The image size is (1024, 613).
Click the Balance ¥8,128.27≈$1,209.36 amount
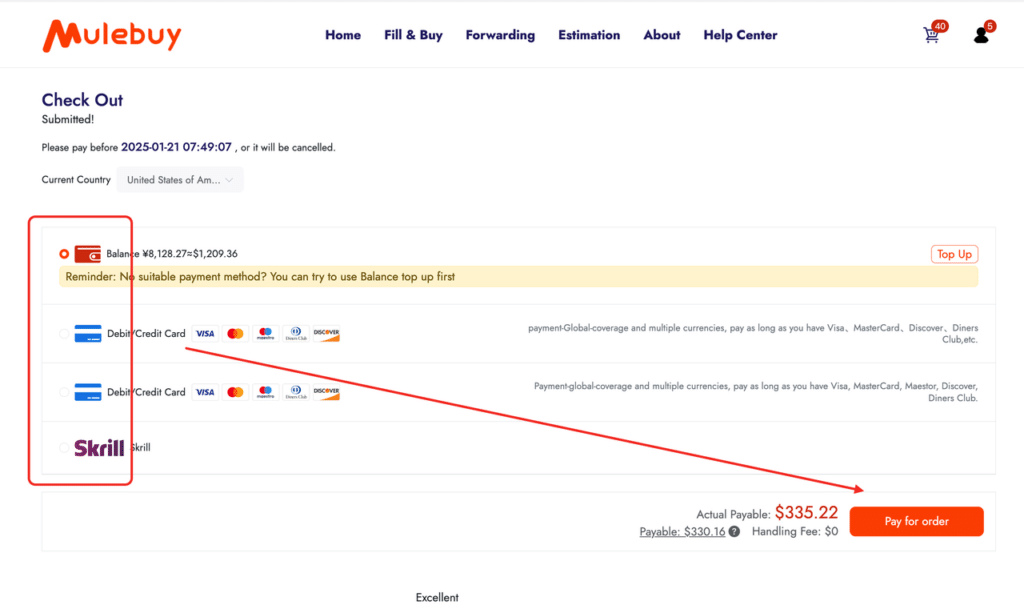point(172,254)
